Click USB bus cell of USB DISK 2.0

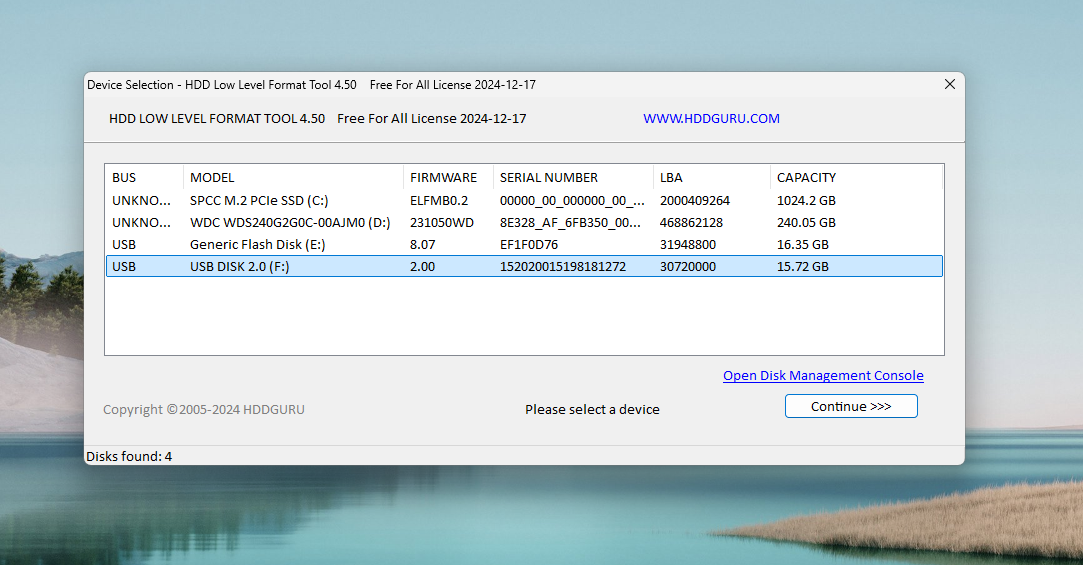(x=124, y=267)
